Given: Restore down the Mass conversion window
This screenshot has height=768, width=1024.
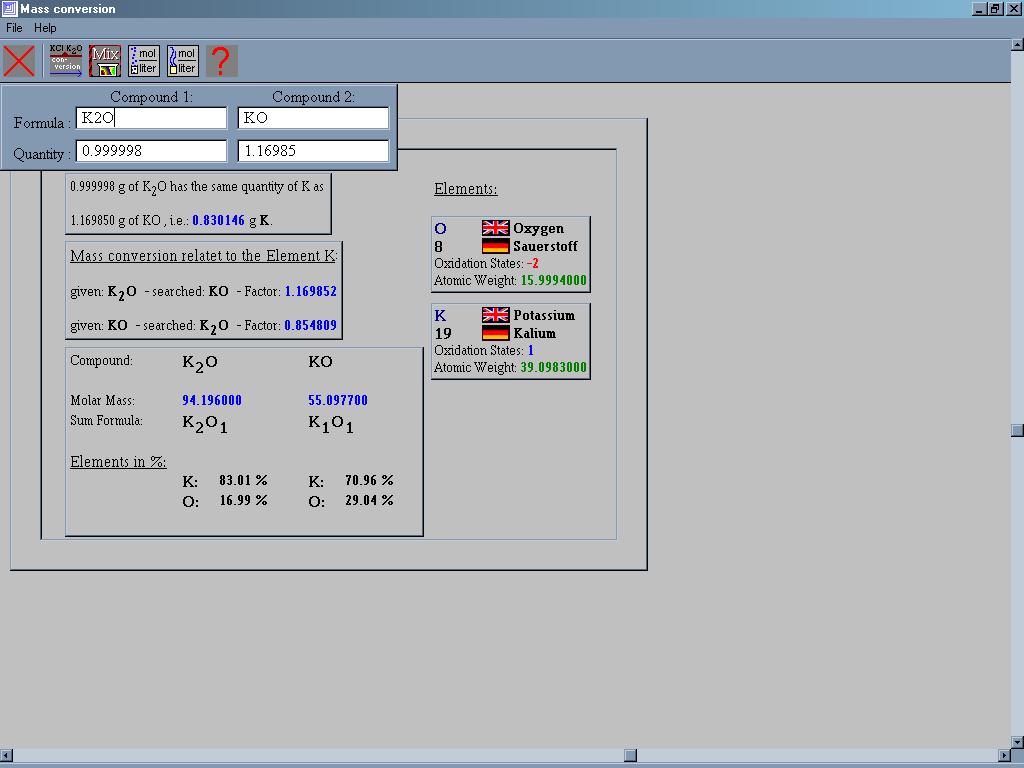Looking at the screenshot, I should pos(995,9).
